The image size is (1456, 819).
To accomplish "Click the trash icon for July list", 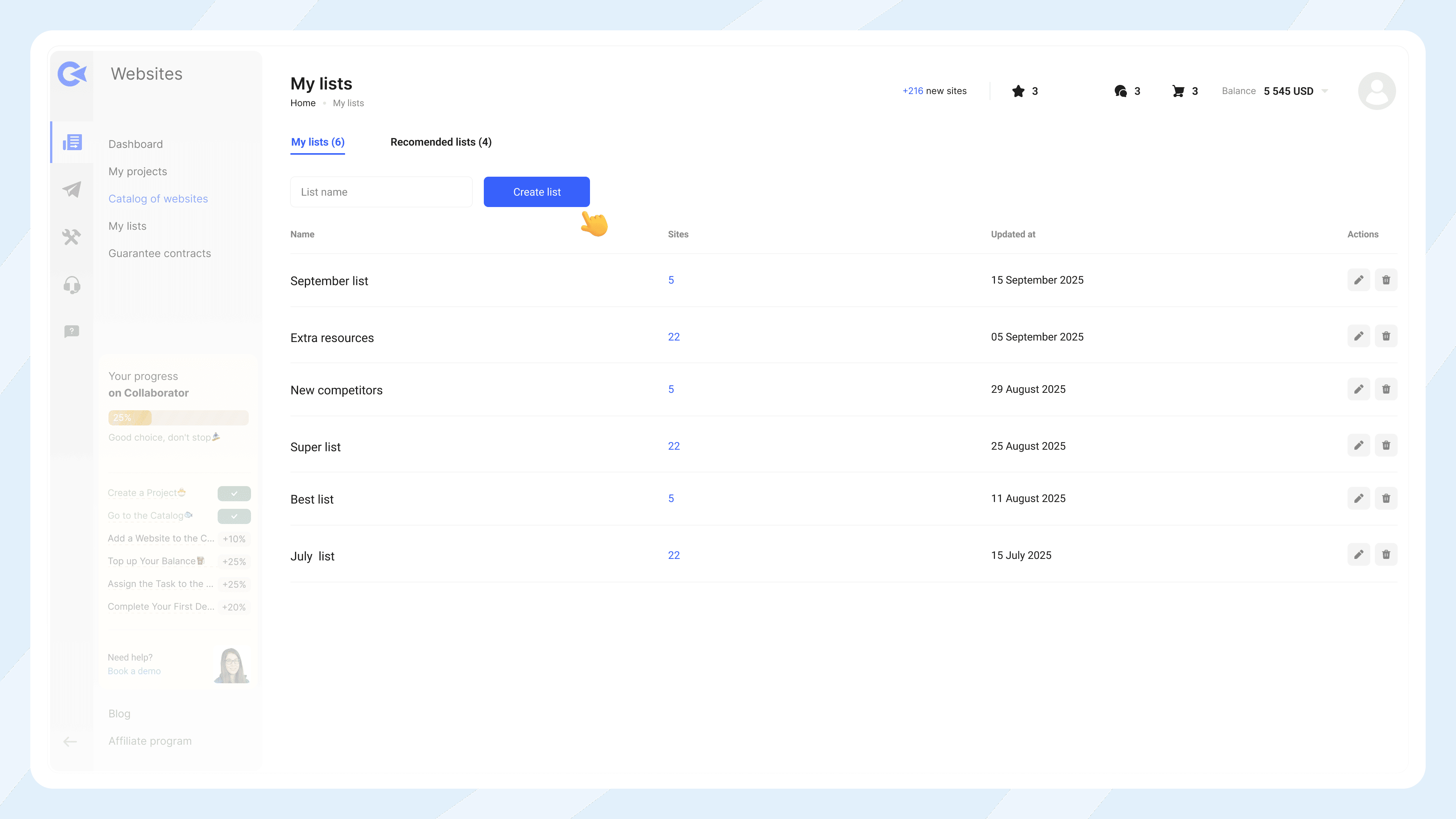I will [x=1386, y=554].
